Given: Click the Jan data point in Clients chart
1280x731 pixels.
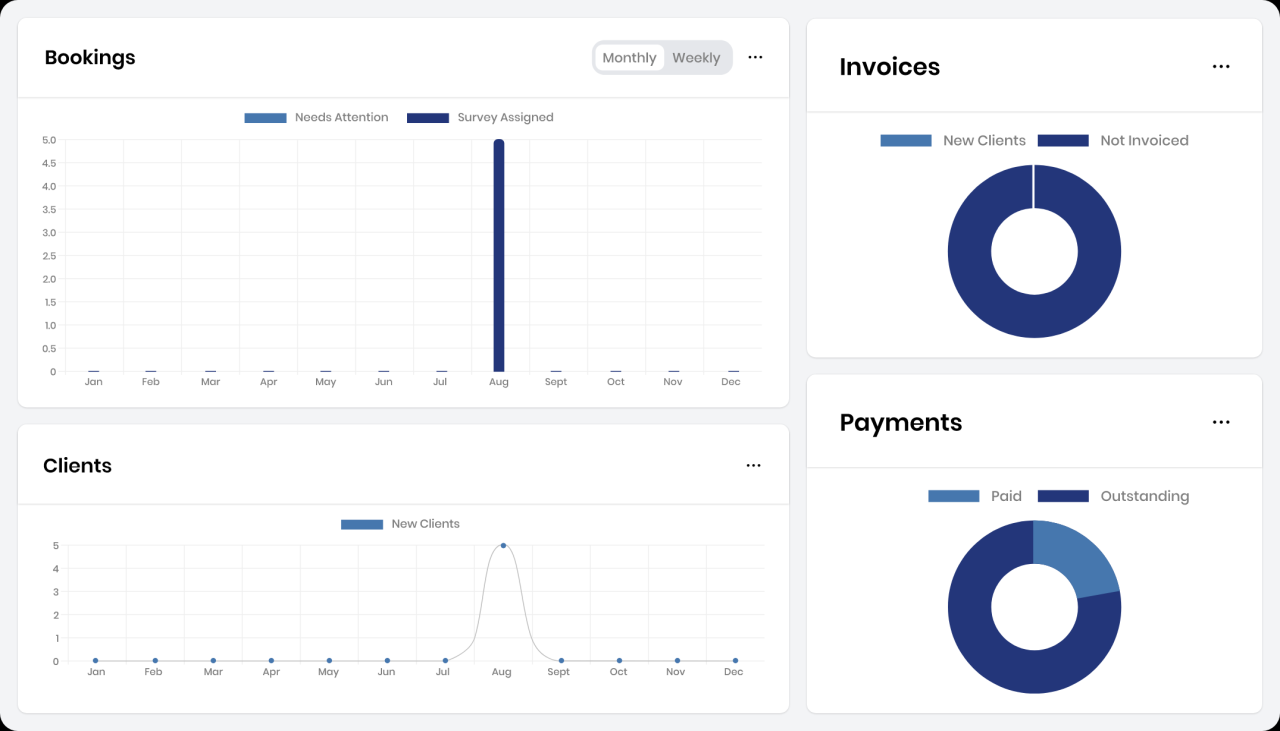Looking at the screenshot, I should [x=96, y=661].
